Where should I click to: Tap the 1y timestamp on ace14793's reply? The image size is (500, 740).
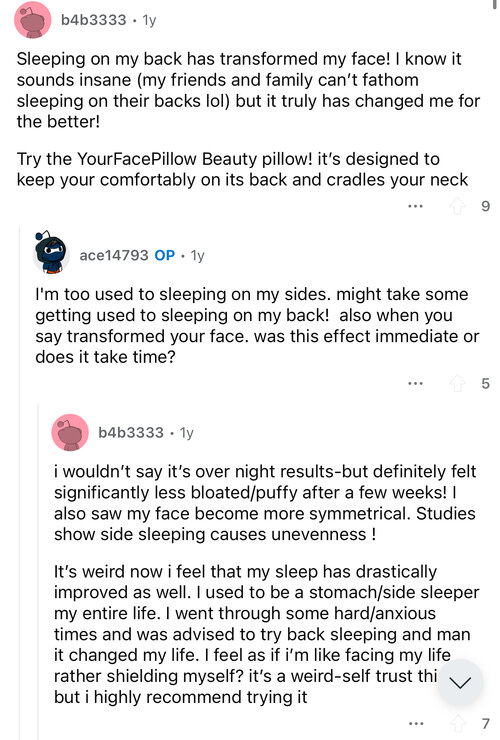pos(197,255)
